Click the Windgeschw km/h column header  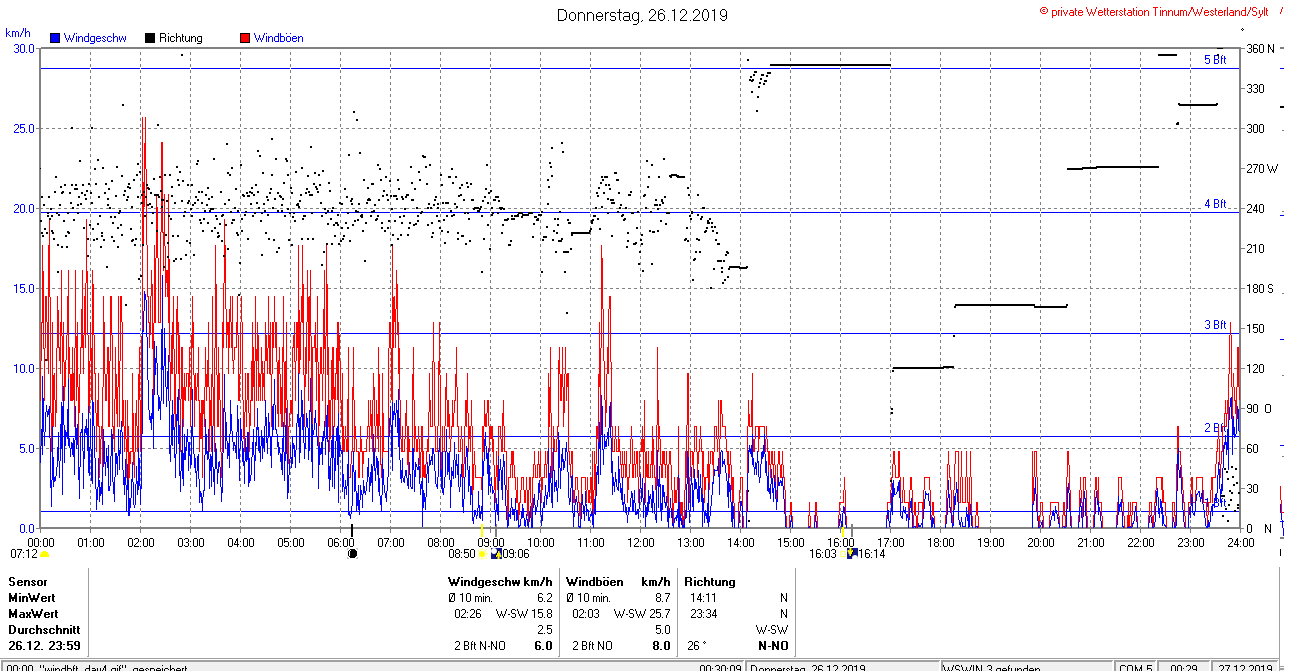coord(500,581)
